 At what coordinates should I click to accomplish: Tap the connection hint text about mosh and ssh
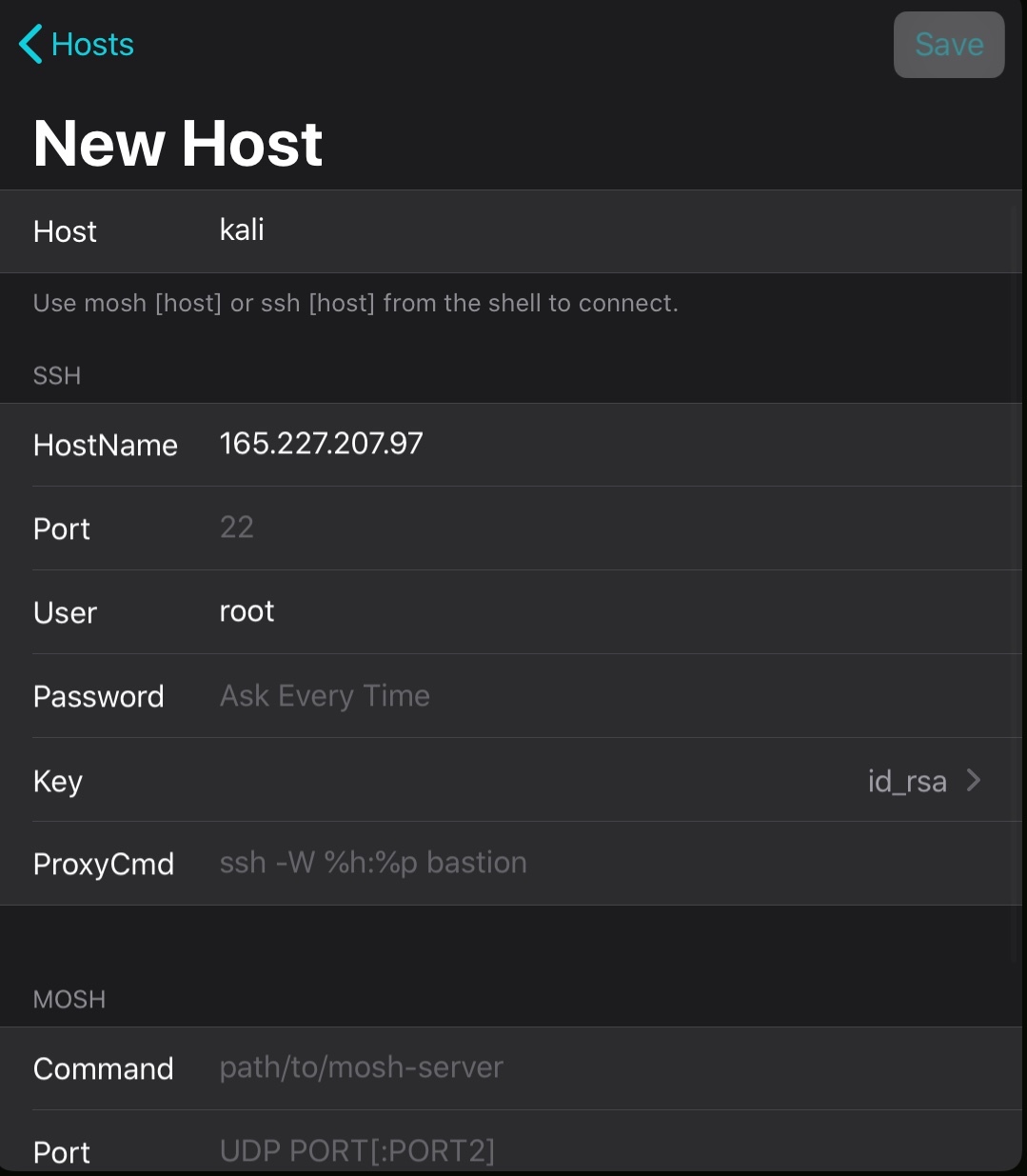355,303
